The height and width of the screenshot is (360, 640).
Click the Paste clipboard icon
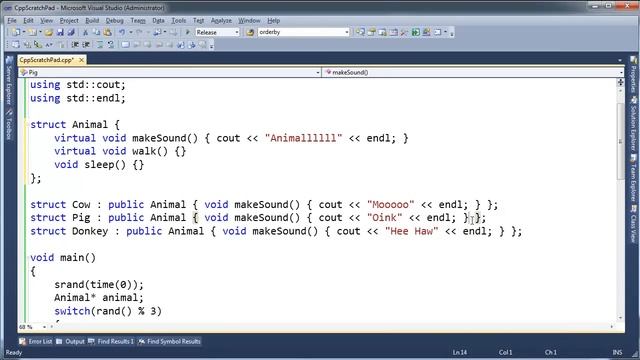pos(107,32)
